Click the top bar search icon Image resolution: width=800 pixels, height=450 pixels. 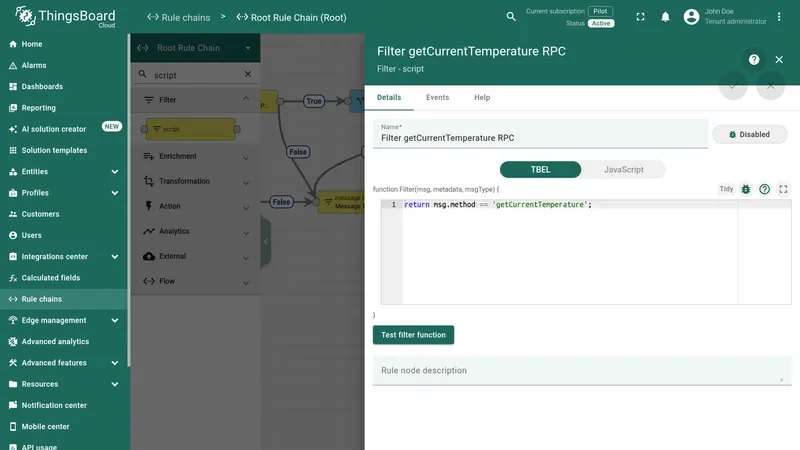coord(511,17)
